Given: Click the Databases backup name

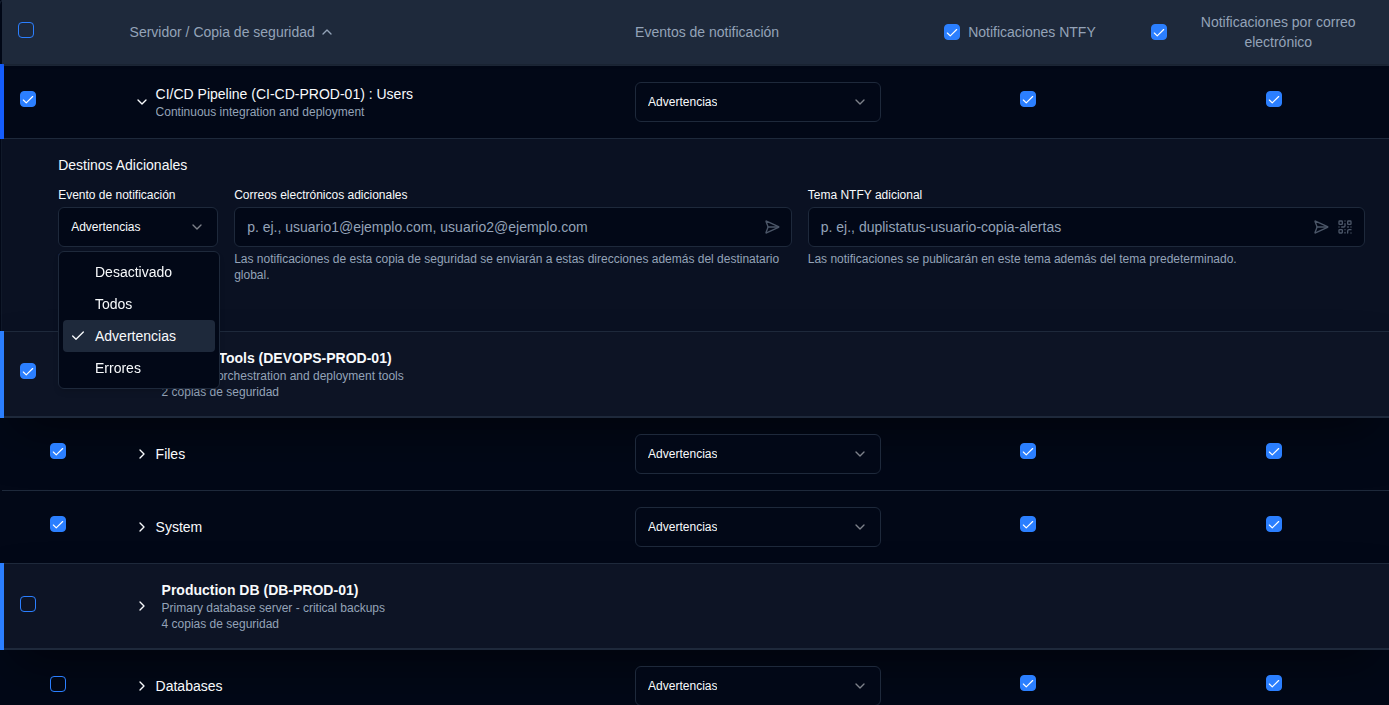Looking at the screenshot, I should (189, 686).
